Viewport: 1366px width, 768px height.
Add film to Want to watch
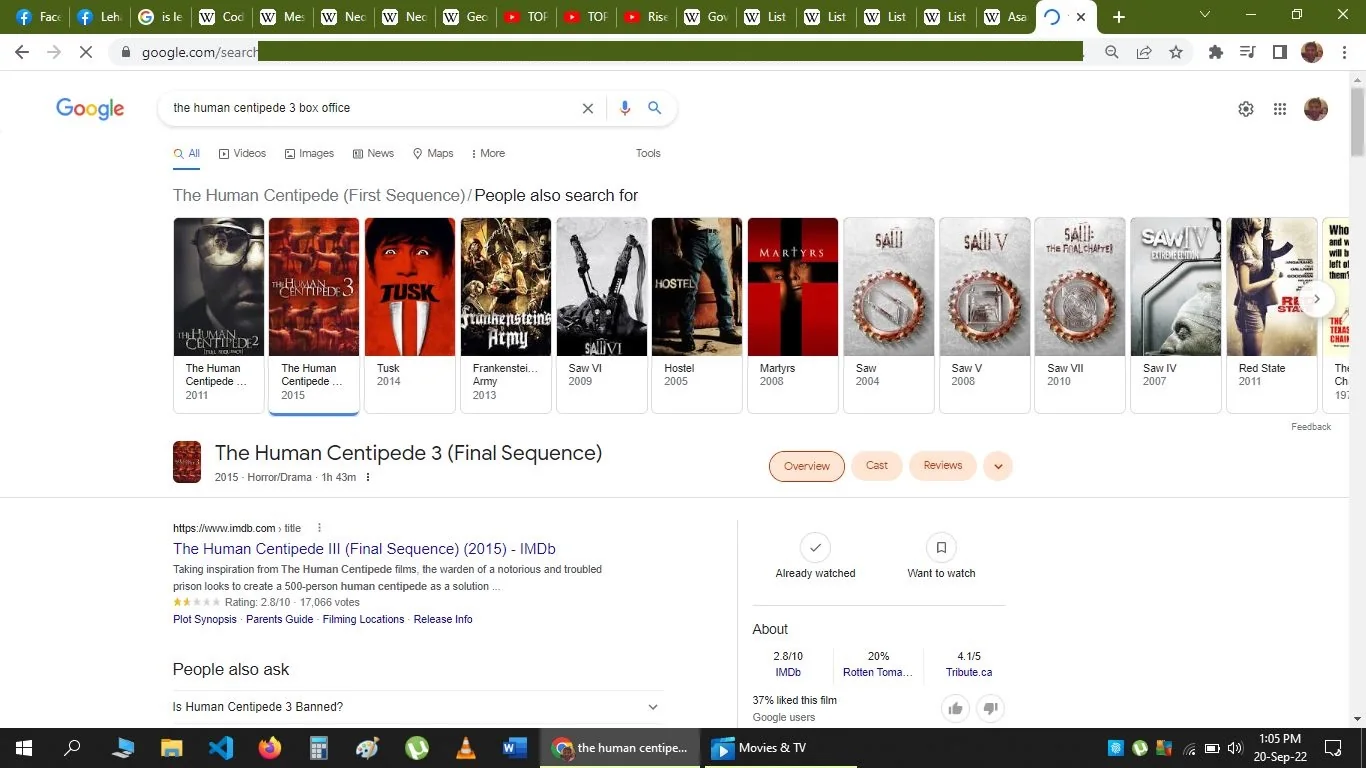(x=941, y=556)
